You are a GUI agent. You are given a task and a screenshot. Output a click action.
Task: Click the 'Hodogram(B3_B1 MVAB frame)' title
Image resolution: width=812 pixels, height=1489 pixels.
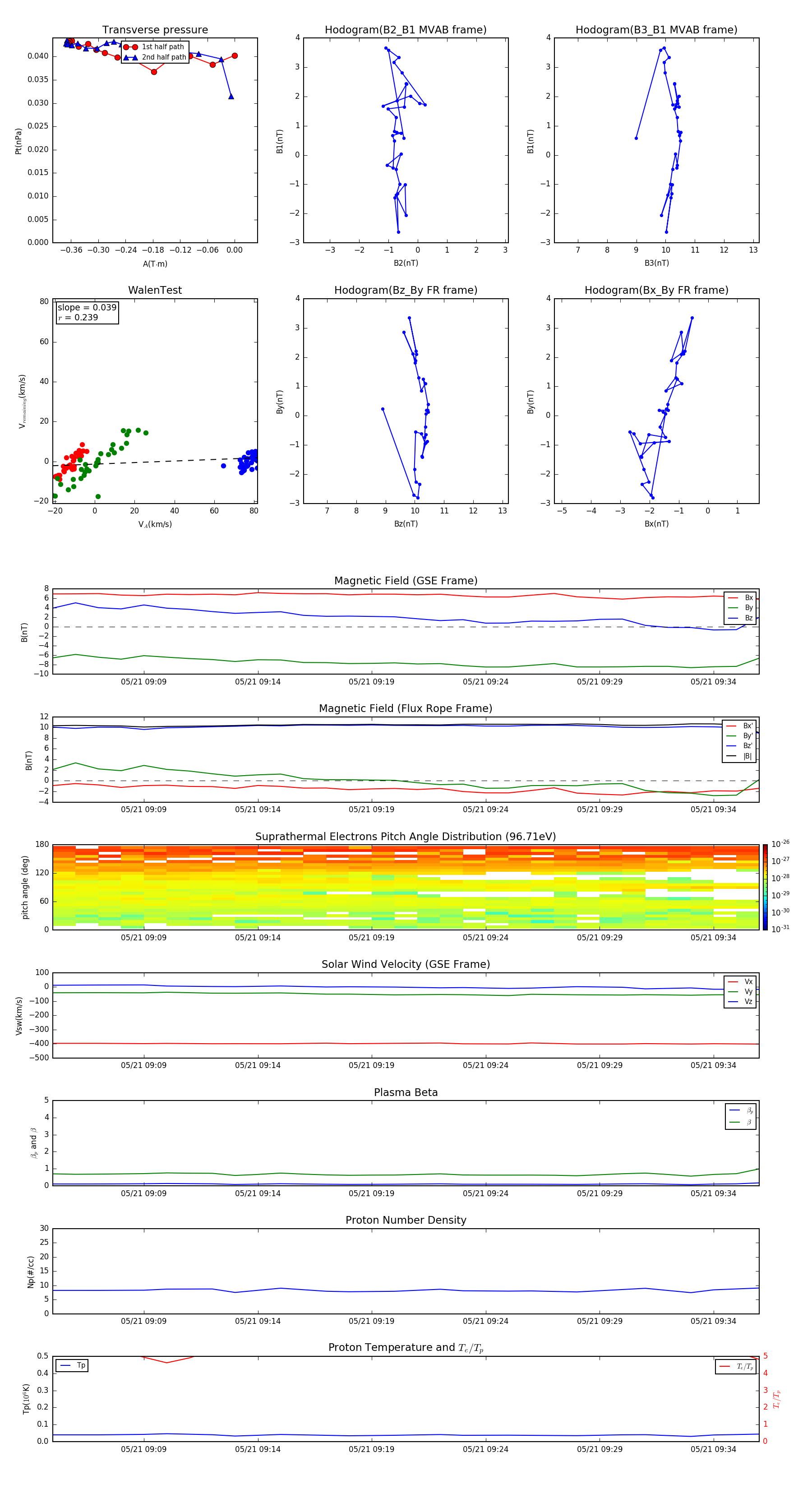656,30
